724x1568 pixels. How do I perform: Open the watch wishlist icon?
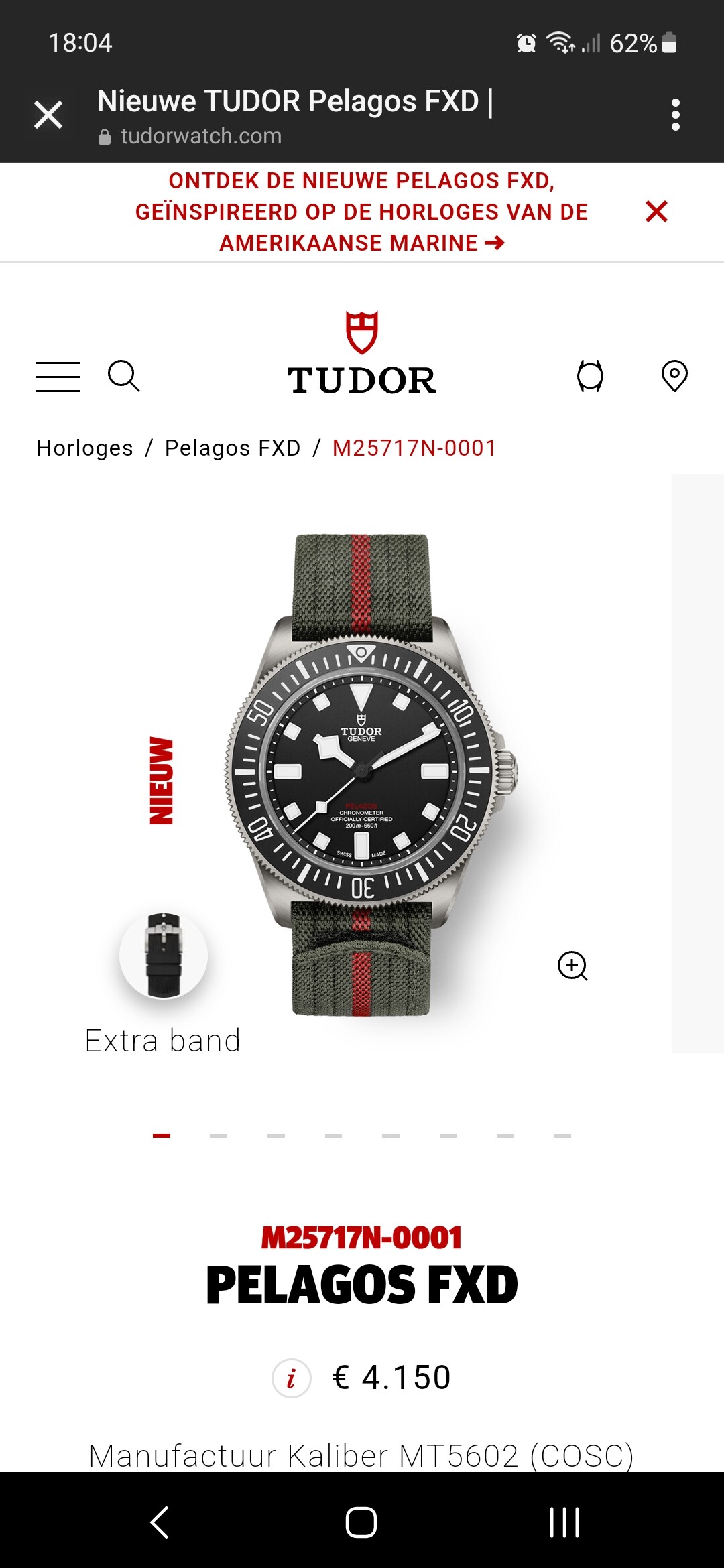pyautogui.click(x=590, y=376)
